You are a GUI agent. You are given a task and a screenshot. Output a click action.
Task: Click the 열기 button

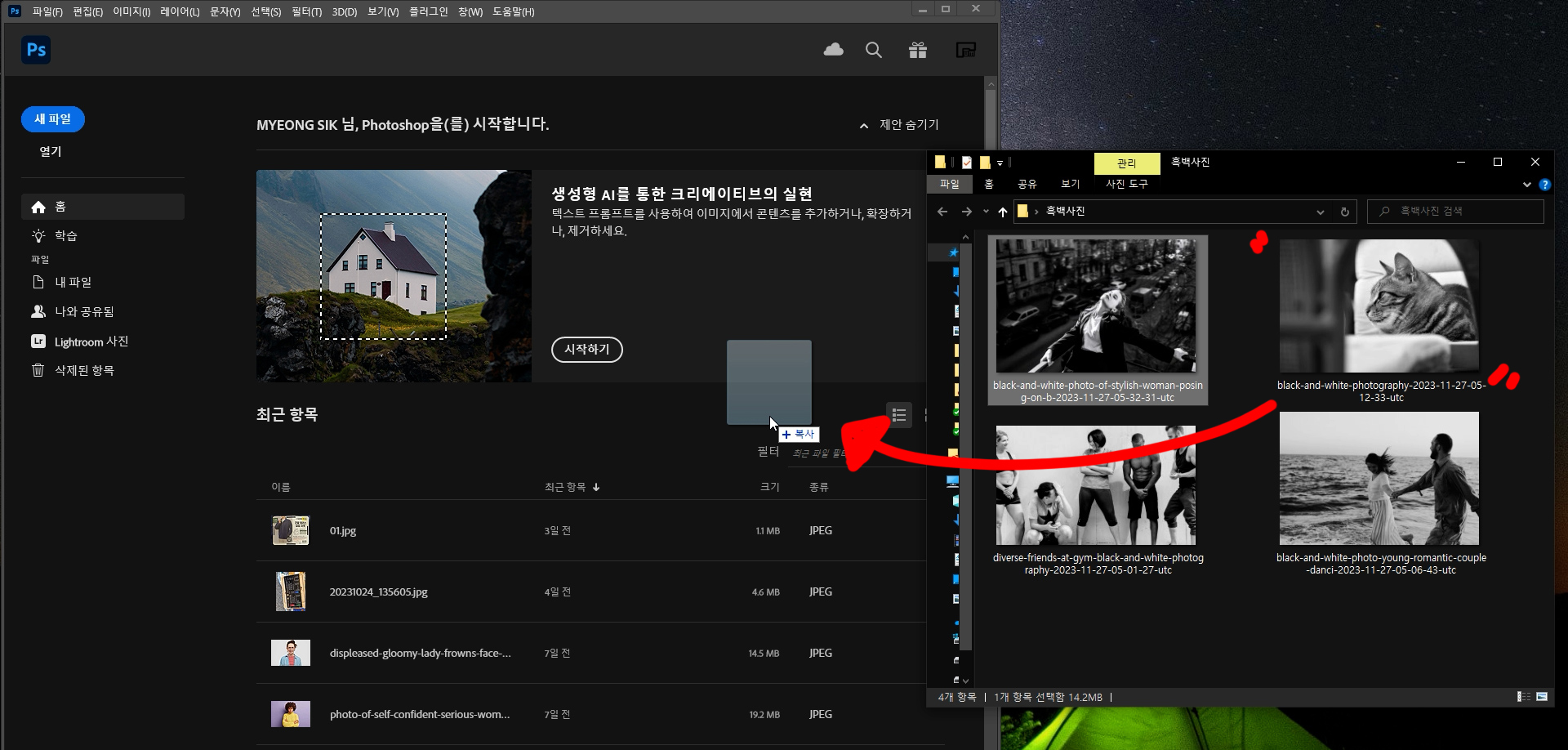(x=51, y=152)
